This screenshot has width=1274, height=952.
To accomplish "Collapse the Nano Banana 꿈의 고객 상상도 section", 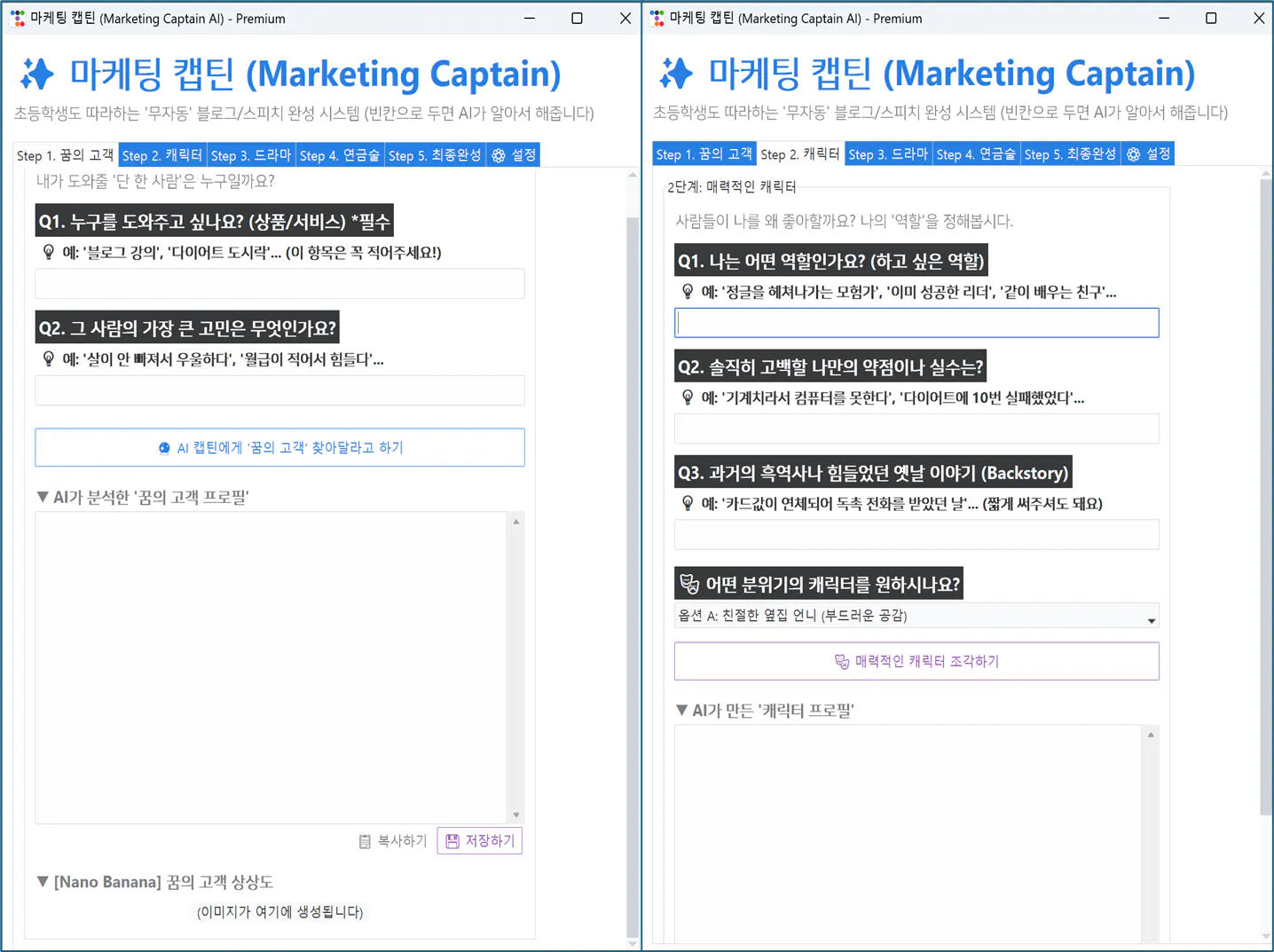I will [43, 881].
